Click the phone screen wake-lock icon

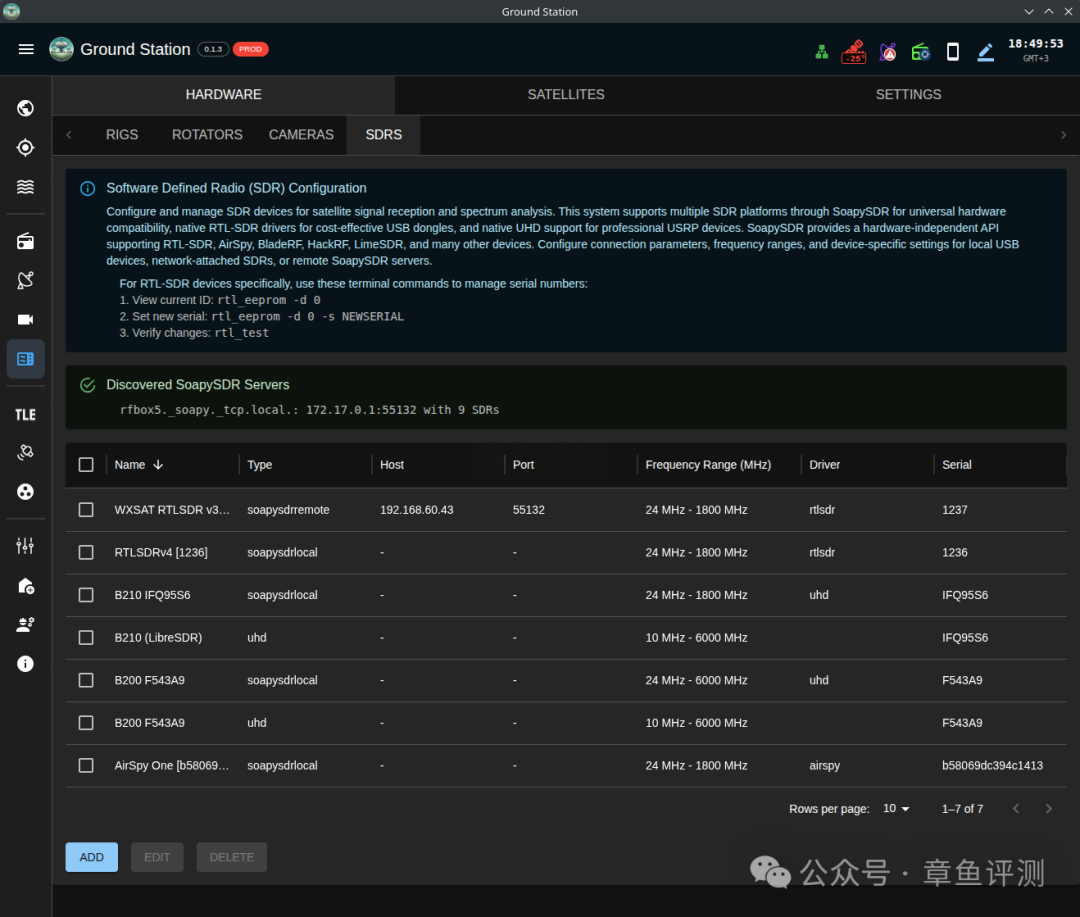tap(953, 52)
